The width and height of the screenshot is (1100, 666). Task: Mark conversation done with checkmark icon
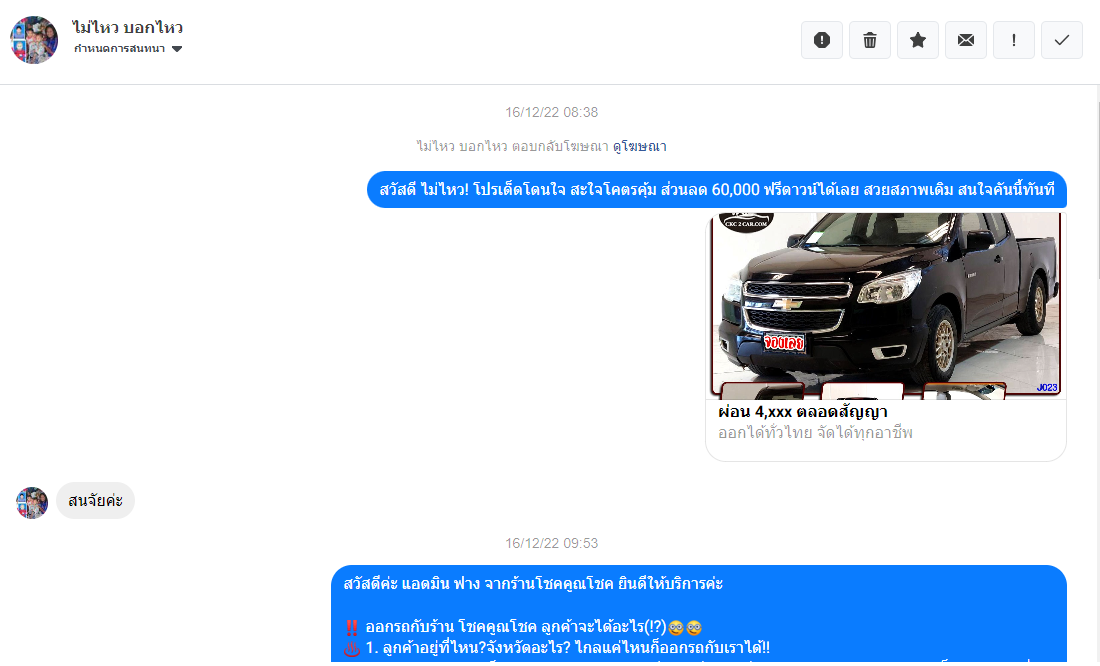pos(1062,40)
